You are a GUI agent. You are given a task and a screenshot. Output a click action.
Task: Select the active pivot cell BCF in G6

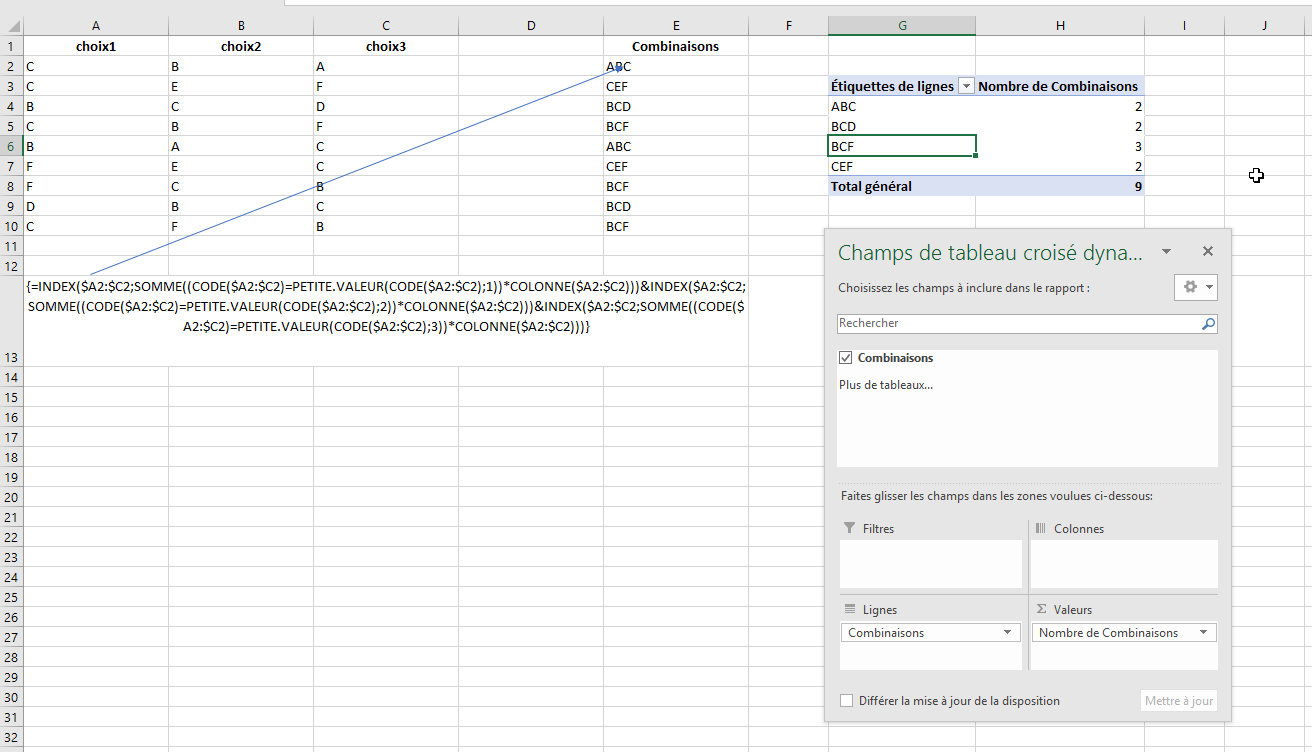click(902, 146)
